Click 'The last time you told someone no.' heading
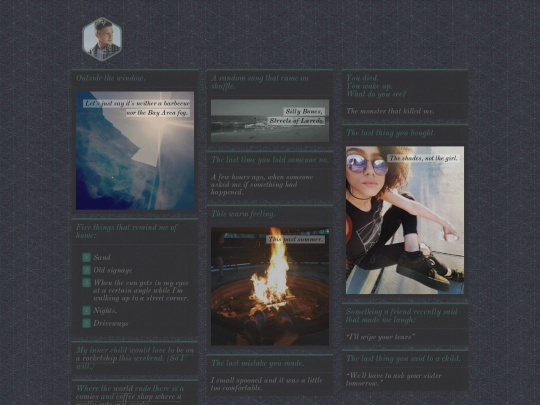This screenshot has height=405, width=540. click(270, 160)
